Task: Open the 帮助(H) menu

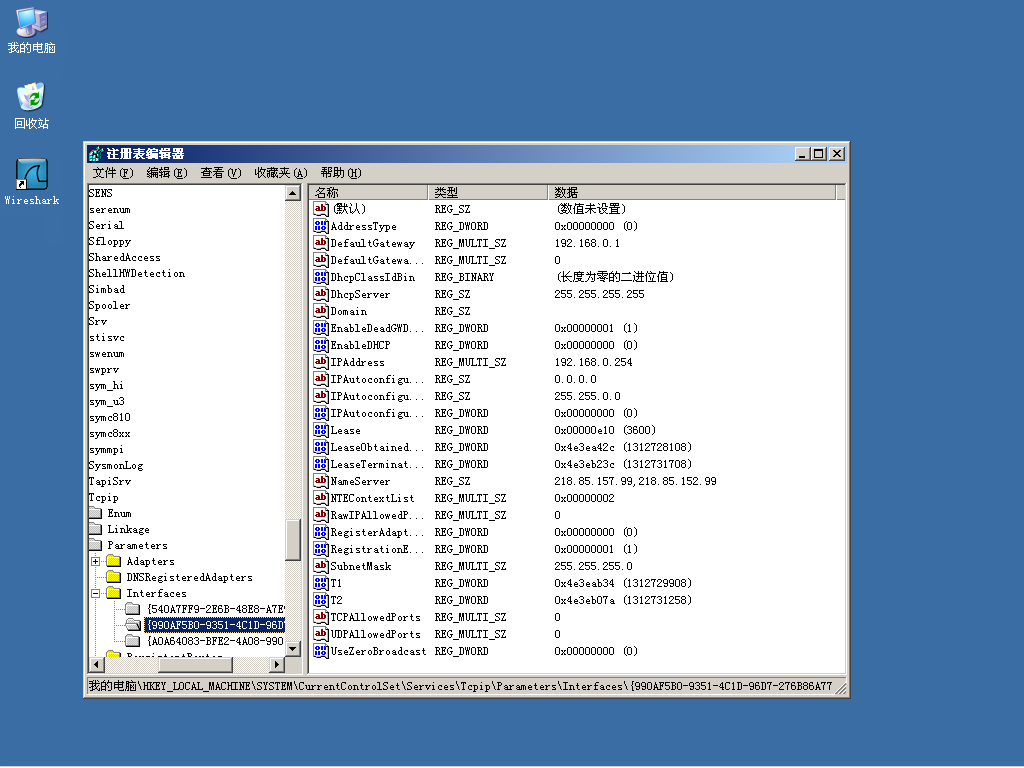Action: [341, 172]
